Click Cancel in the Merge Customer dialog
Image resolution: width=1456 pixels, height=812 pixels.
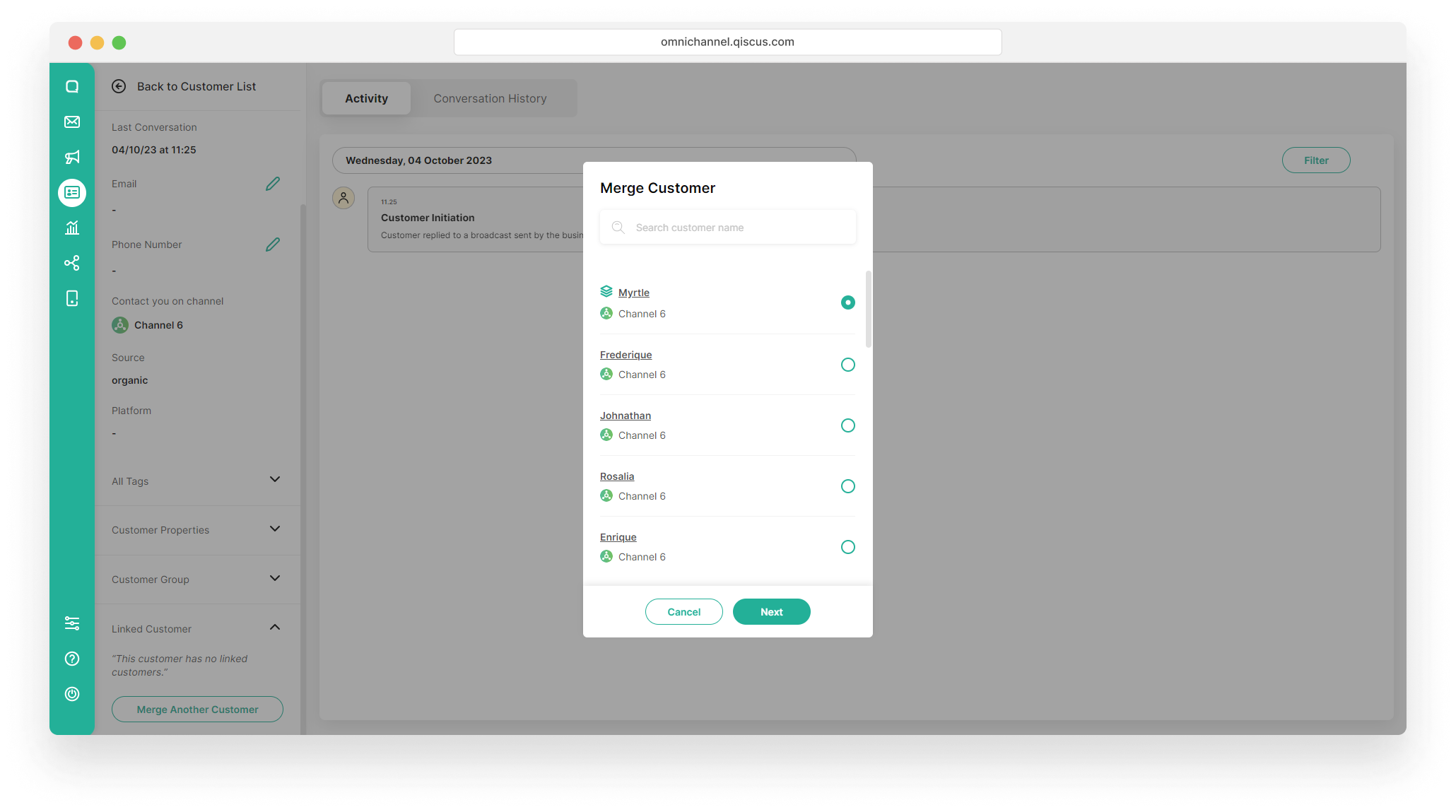coord(683,612)
